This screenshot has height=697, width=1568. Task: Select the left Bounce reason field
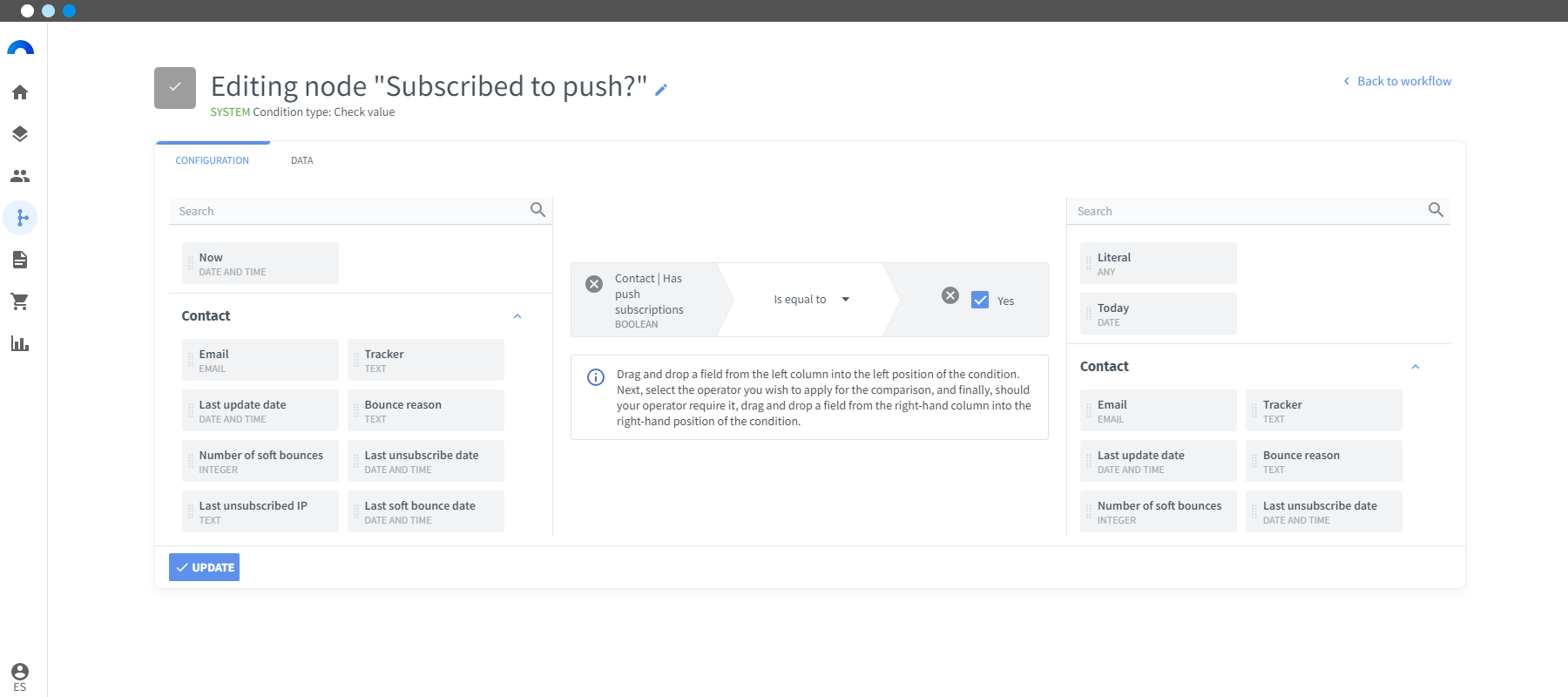[x=426, y=410]
